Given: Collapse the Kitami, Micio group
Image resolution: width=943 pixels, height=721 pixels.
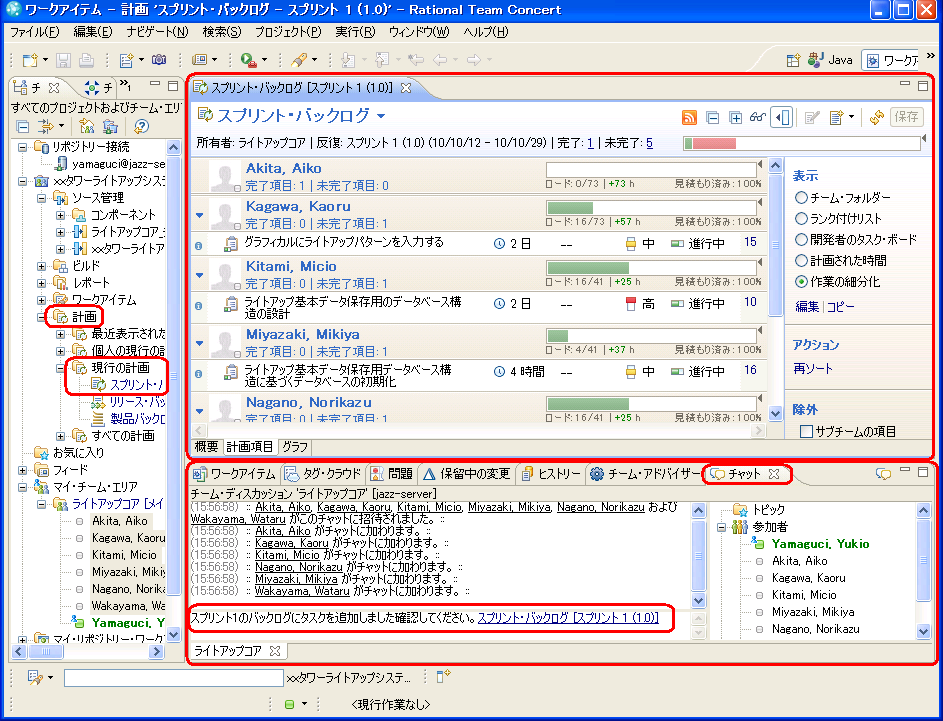Looking at the screenshot, I should coord(199,275).
